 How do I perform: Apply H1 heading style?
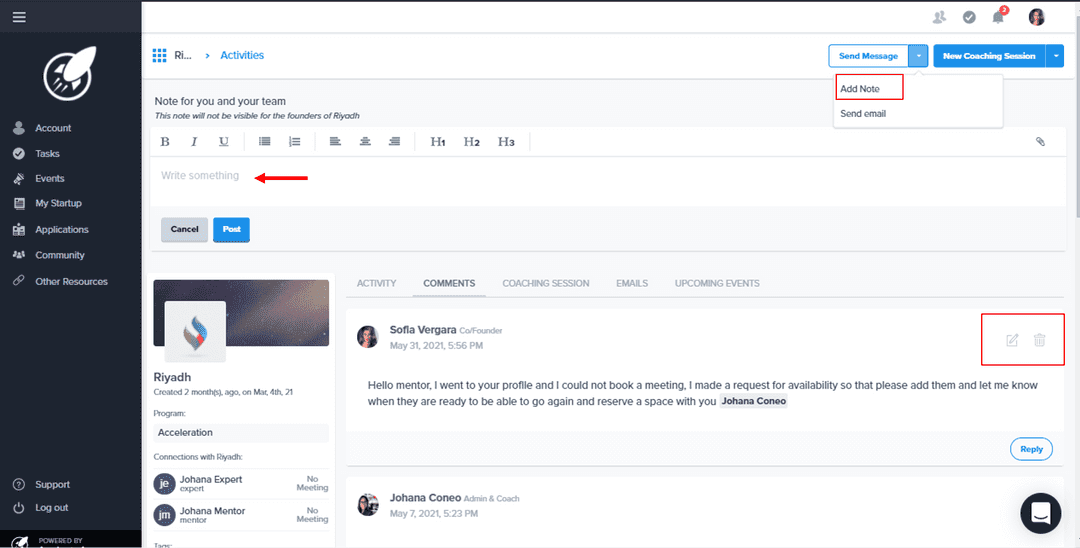click(438, 142)
